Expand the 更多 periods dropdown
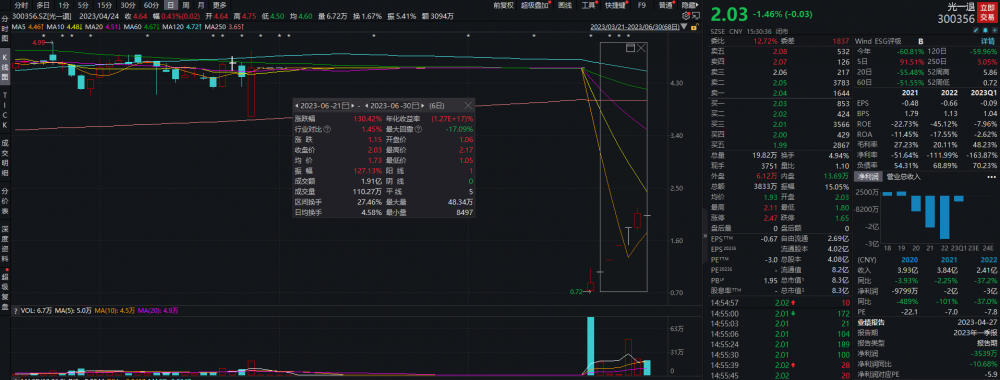Viewport: 1000px width, 380px height. pos(219,4)
